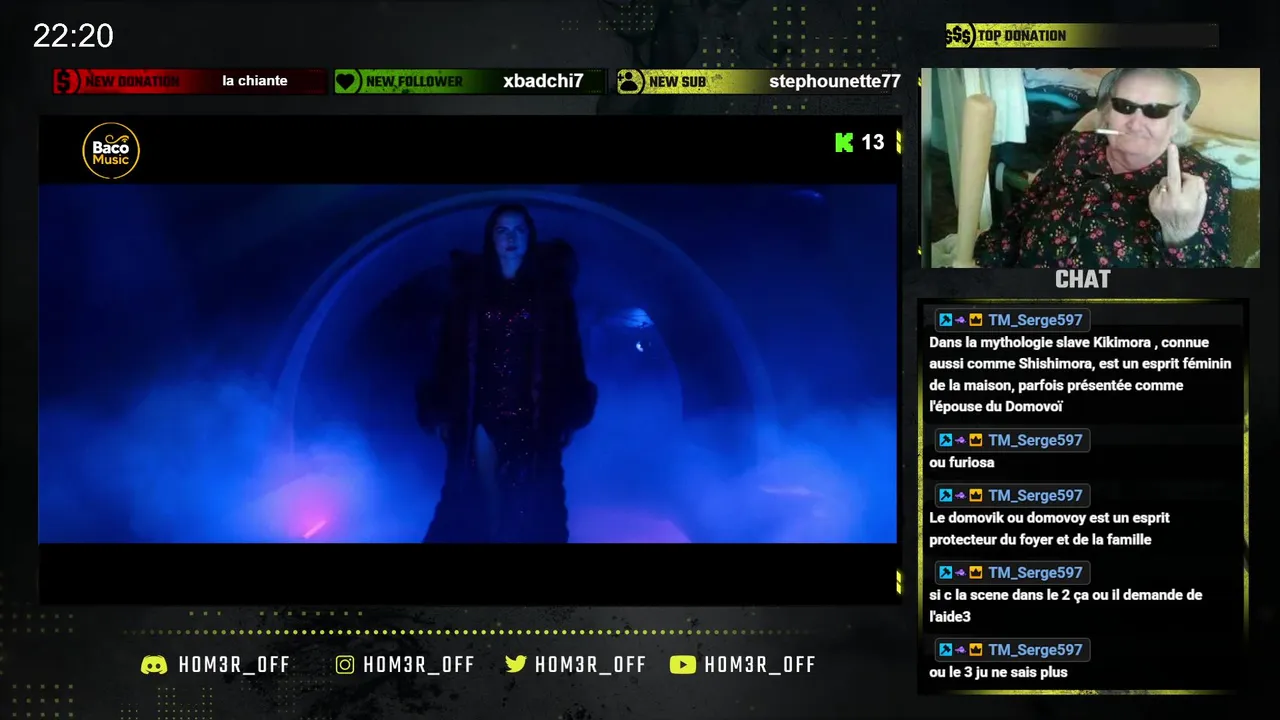Click the green Kick K logo
The image size is (1280, 720).
pyautogui.click(x=844, y=142)
